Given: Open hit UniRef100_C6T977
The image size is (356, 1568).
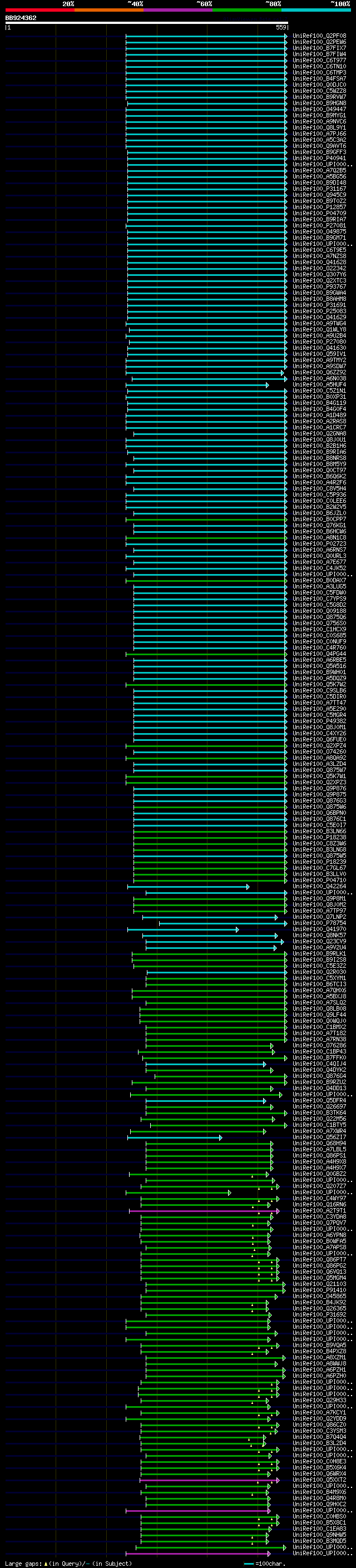Looking at the screenshot, I should coord(319,60).
